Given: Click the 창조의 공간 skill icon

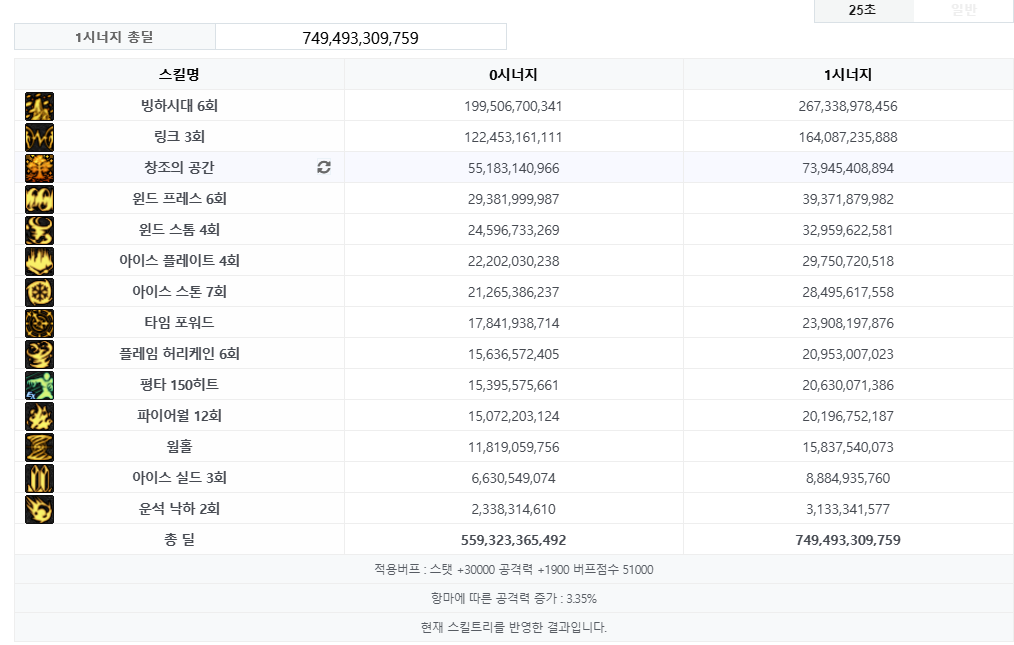Looking at the screenshot, I should click(39, 168).
